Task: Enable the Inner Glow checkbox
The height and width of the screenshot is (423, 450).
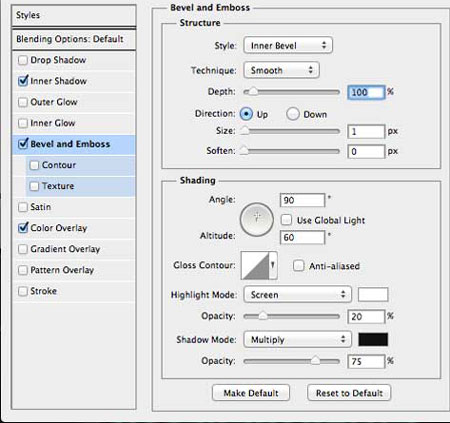Action: (23, 123)
